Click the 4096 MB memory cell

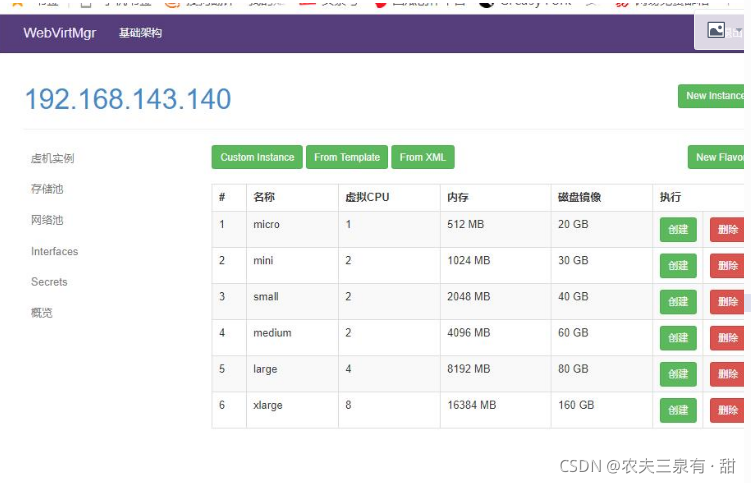495,338
